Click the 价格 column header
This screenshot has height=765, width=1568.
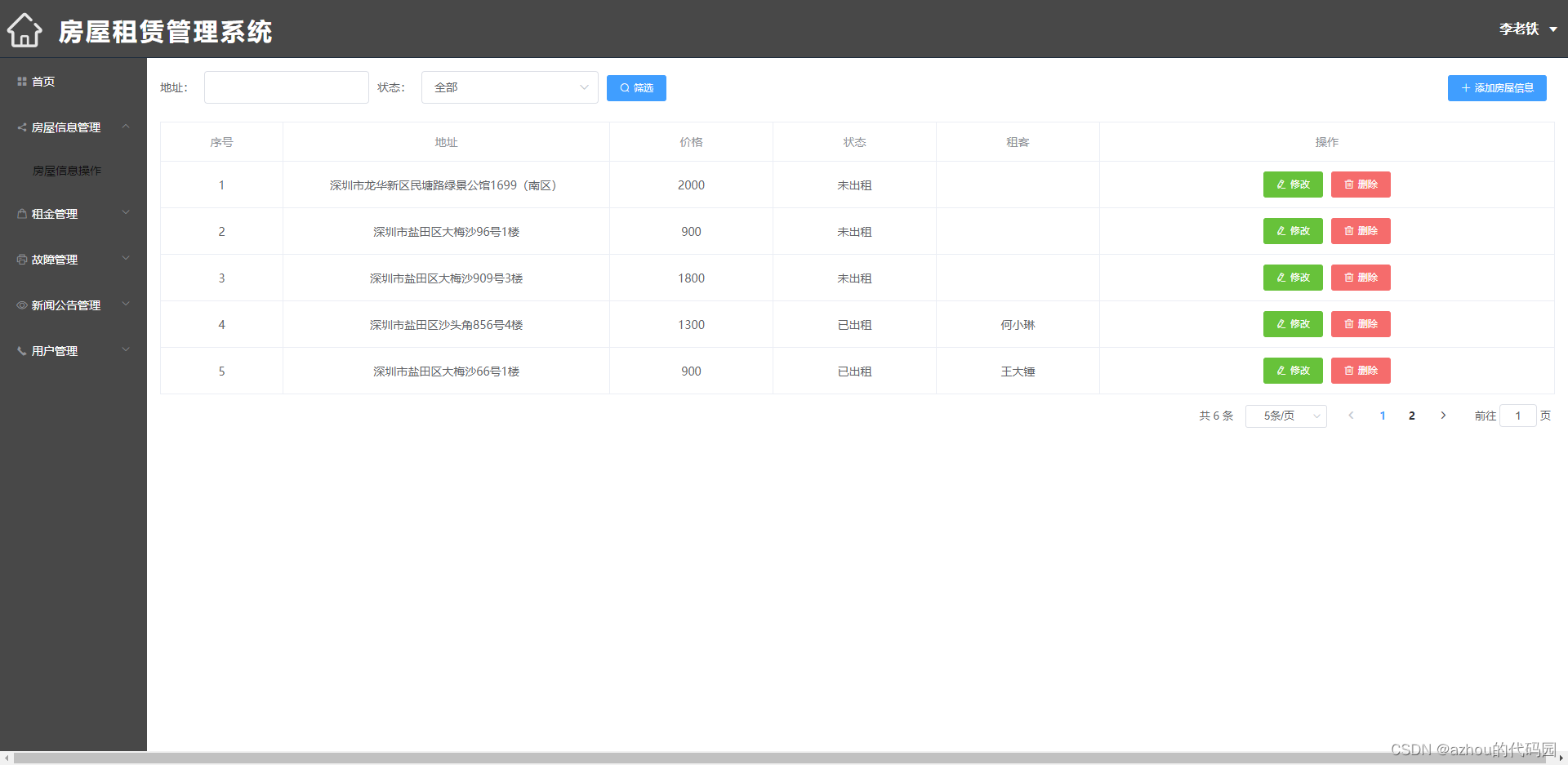click(x=691, y=142)
